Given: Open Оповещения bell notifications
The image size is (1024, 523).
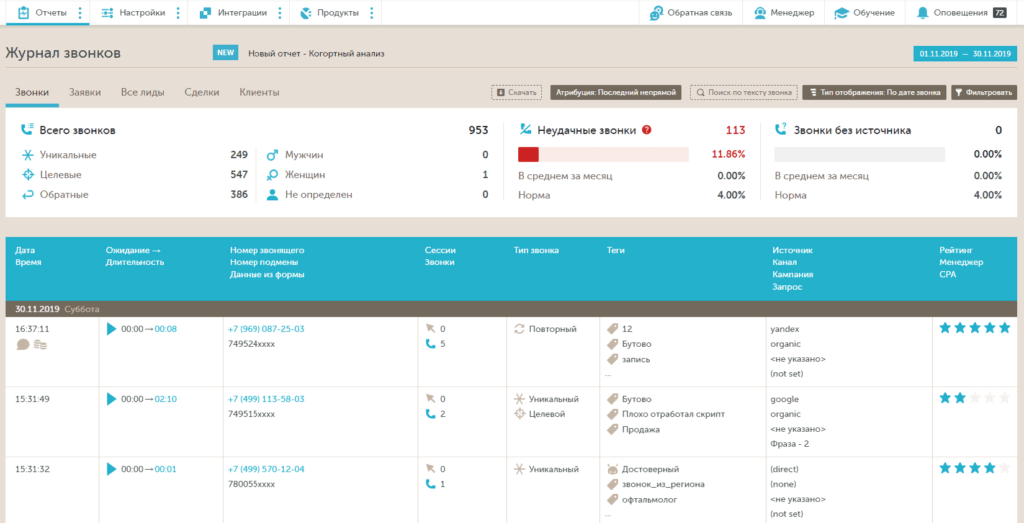Looking at the screenshot, I should tap(923, 13).
